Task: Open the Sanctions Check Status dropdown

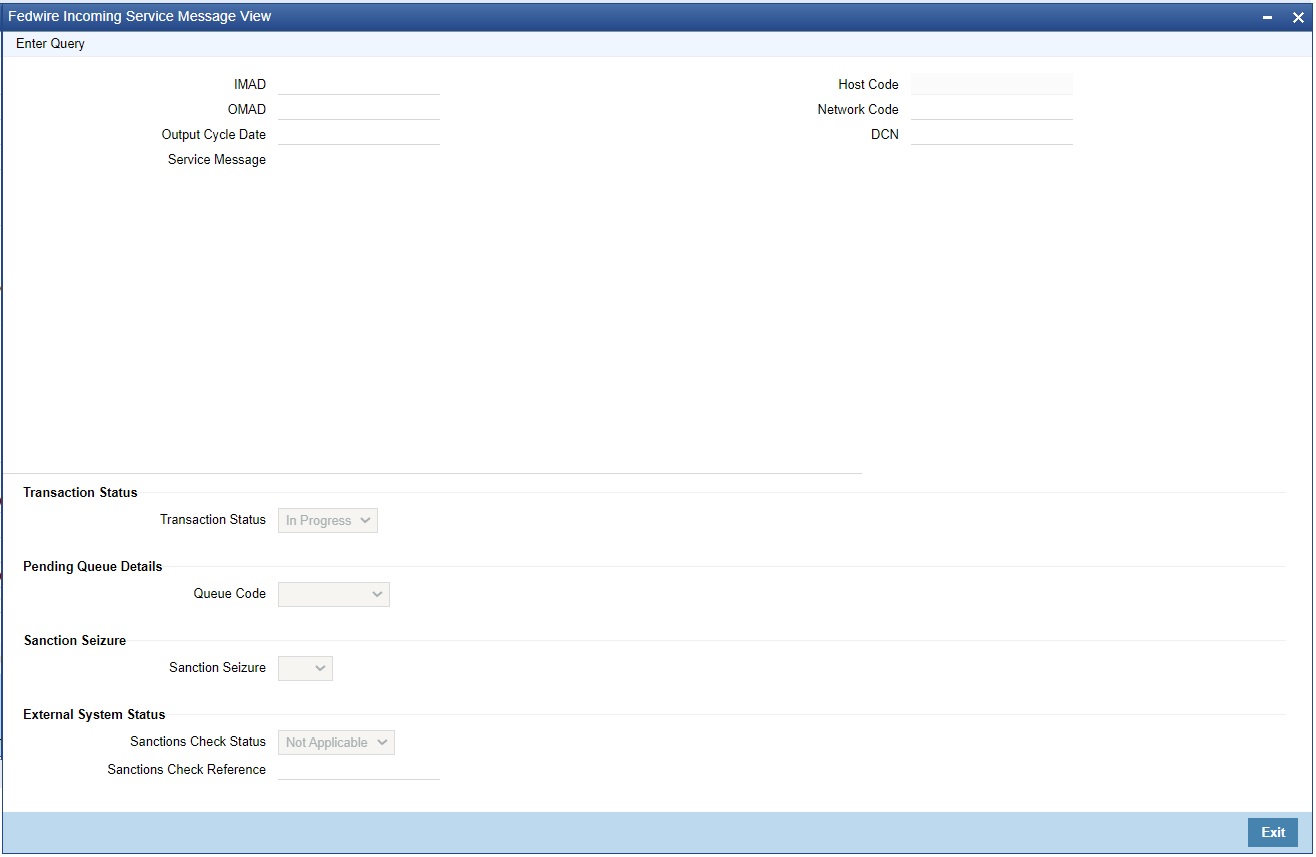Action: pyautogui.click(x=337, y=742)
